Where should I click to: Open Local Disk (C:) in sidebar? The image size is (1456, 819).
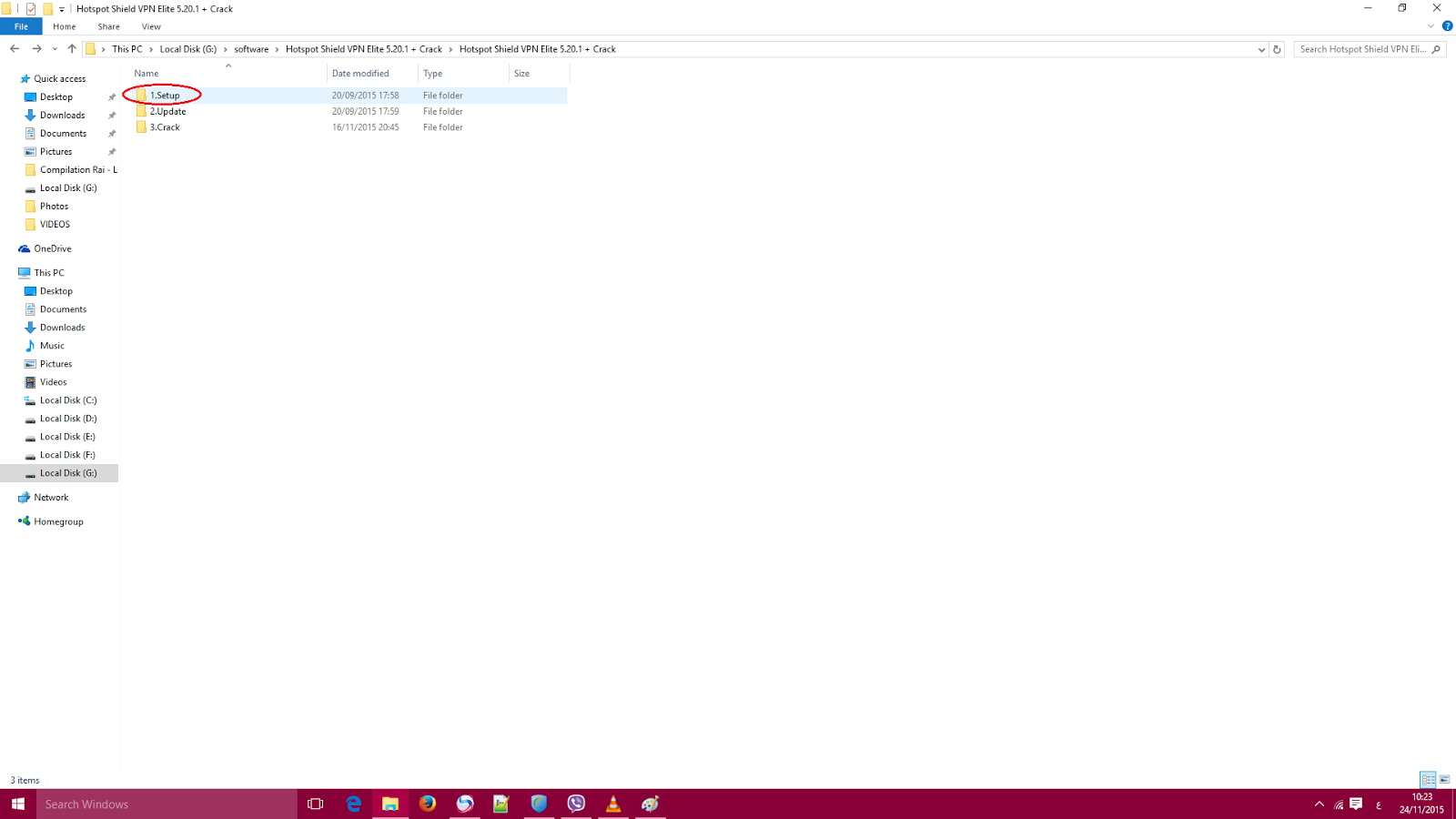point(67,400)
